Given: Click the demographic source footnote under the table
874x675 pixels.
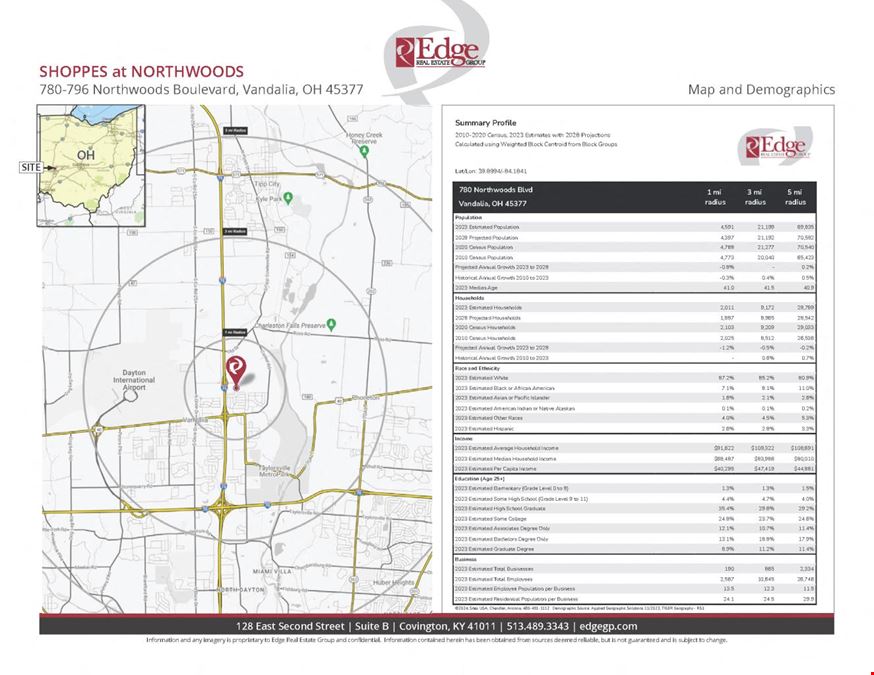Looking at the screenshot, I should (x=580, y=608).
